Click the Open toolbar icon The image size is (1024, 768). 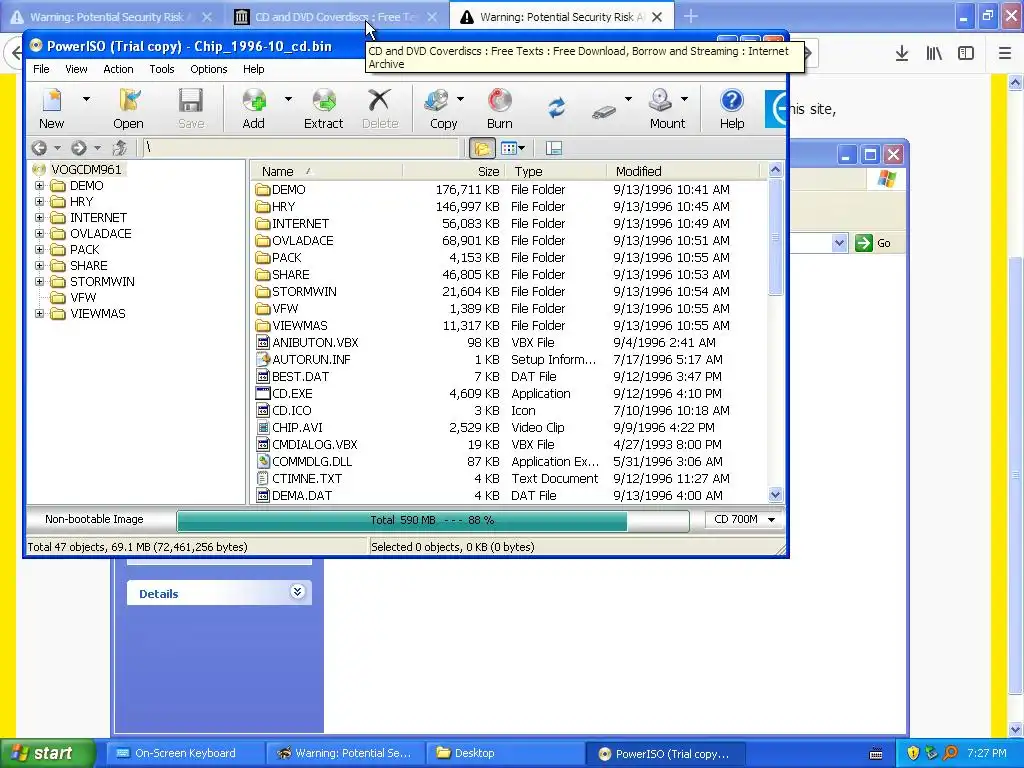pos(129,101)
